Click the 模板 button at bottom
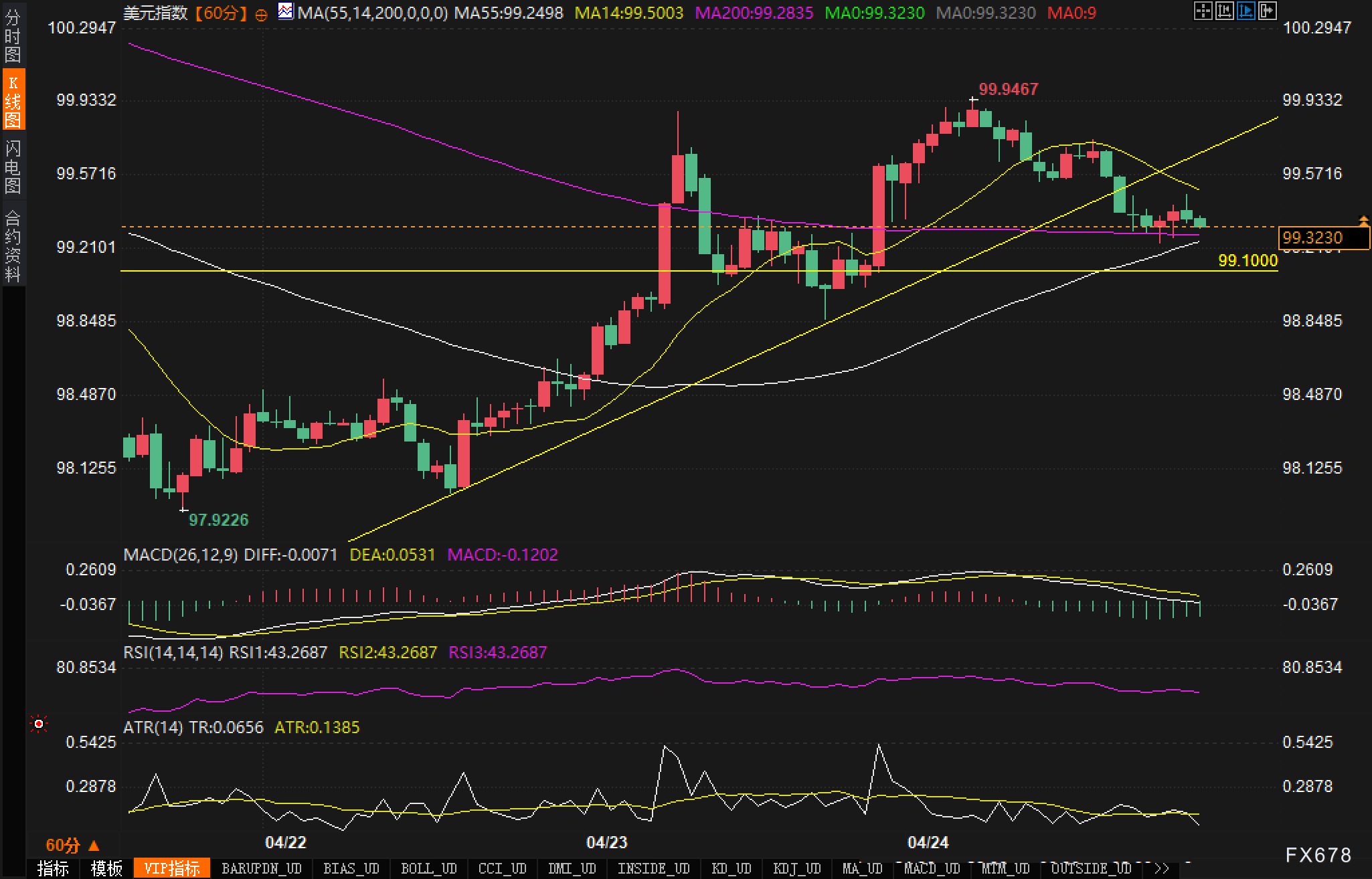Image resolution: width=1372 pixels, height=879 pixels. 106,868
